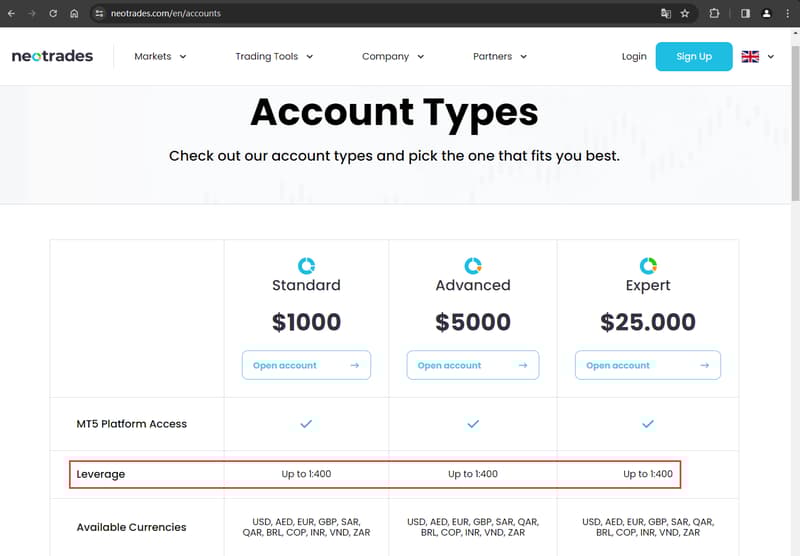
Task: Open browser extensions puzzle icon
Action: [x=714, y=14]
